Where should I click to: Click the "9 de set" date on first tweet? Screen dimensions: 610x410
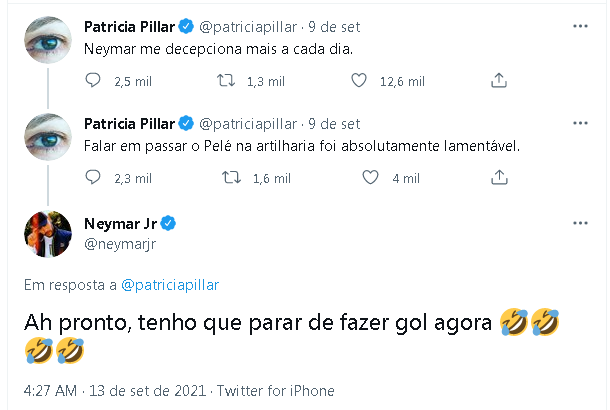point(335,25)
